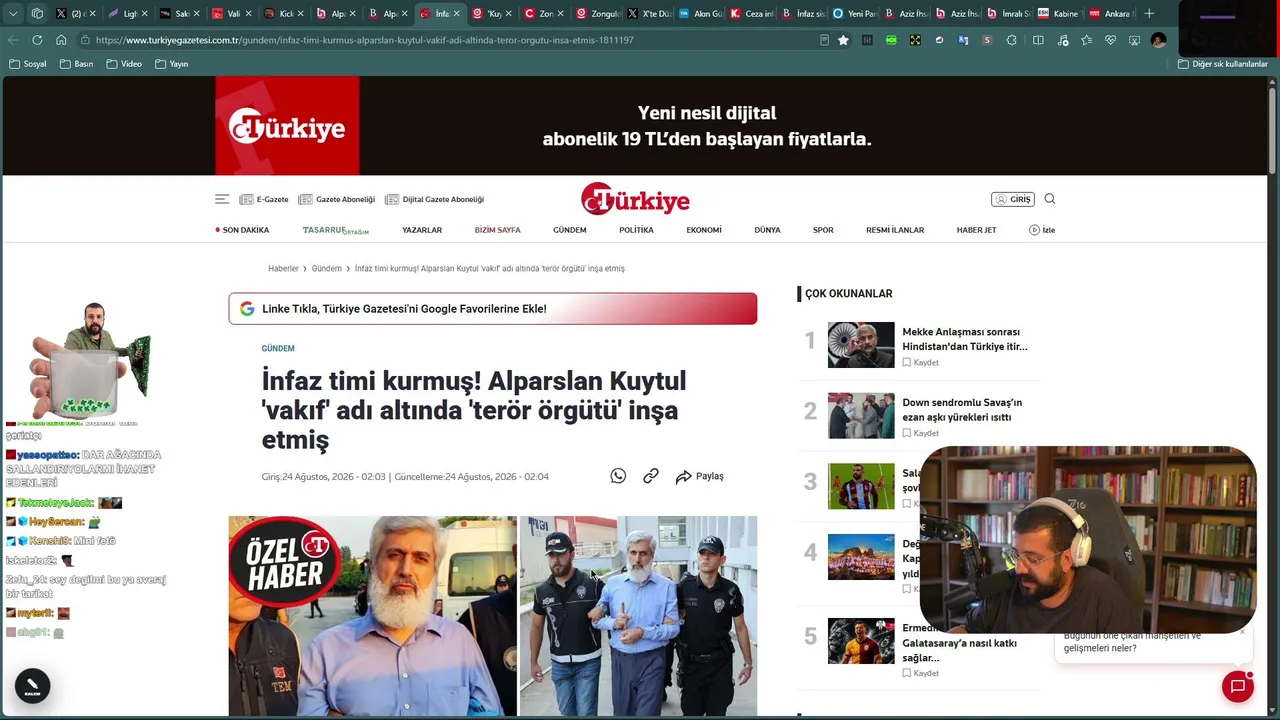1280x720 pixels.
Task: Share the article via WhatsApp icon
Action: (x=618, y=476)
